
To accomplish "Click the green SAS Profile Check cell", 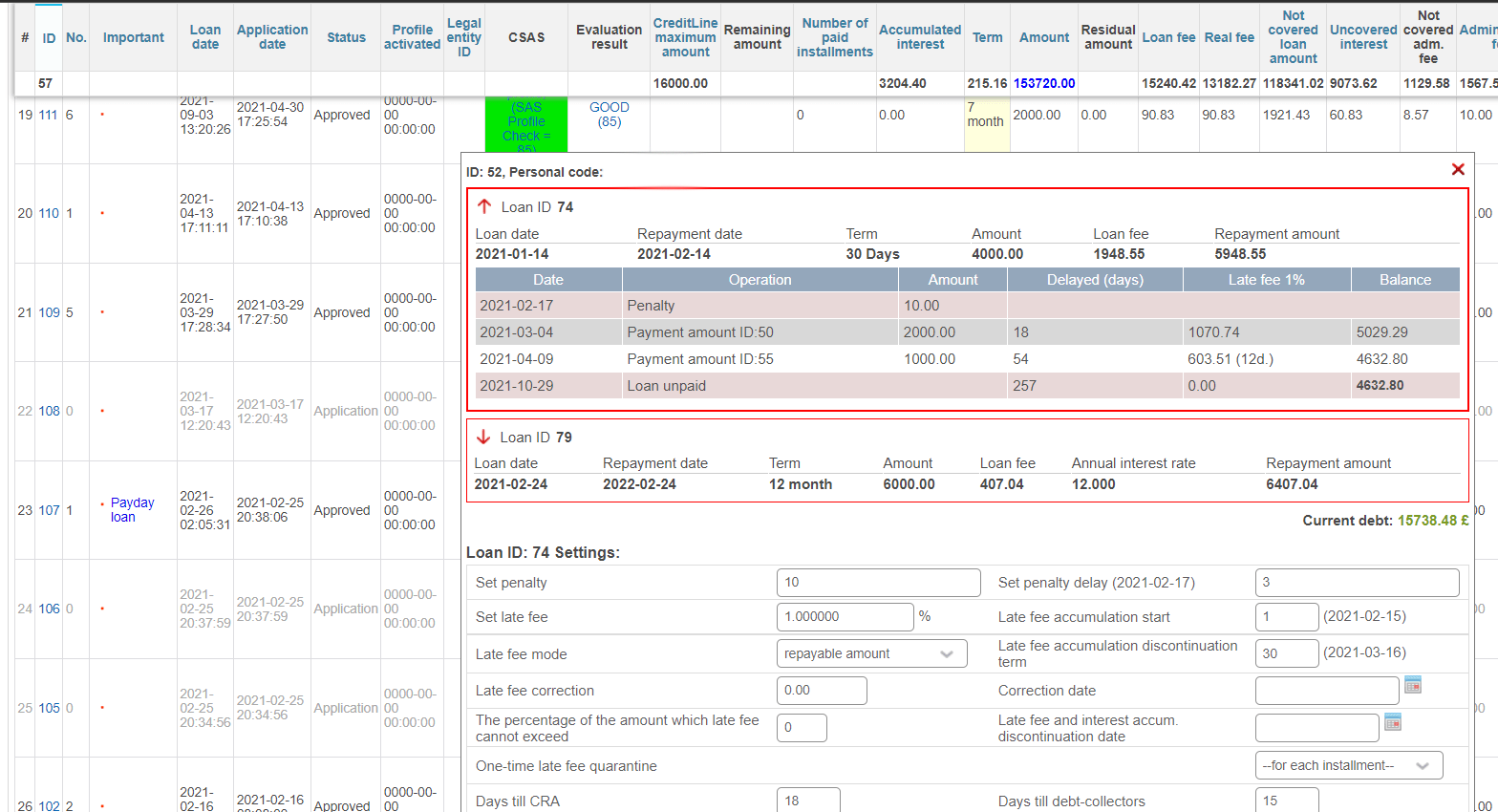I will click(x=525, y=124).
